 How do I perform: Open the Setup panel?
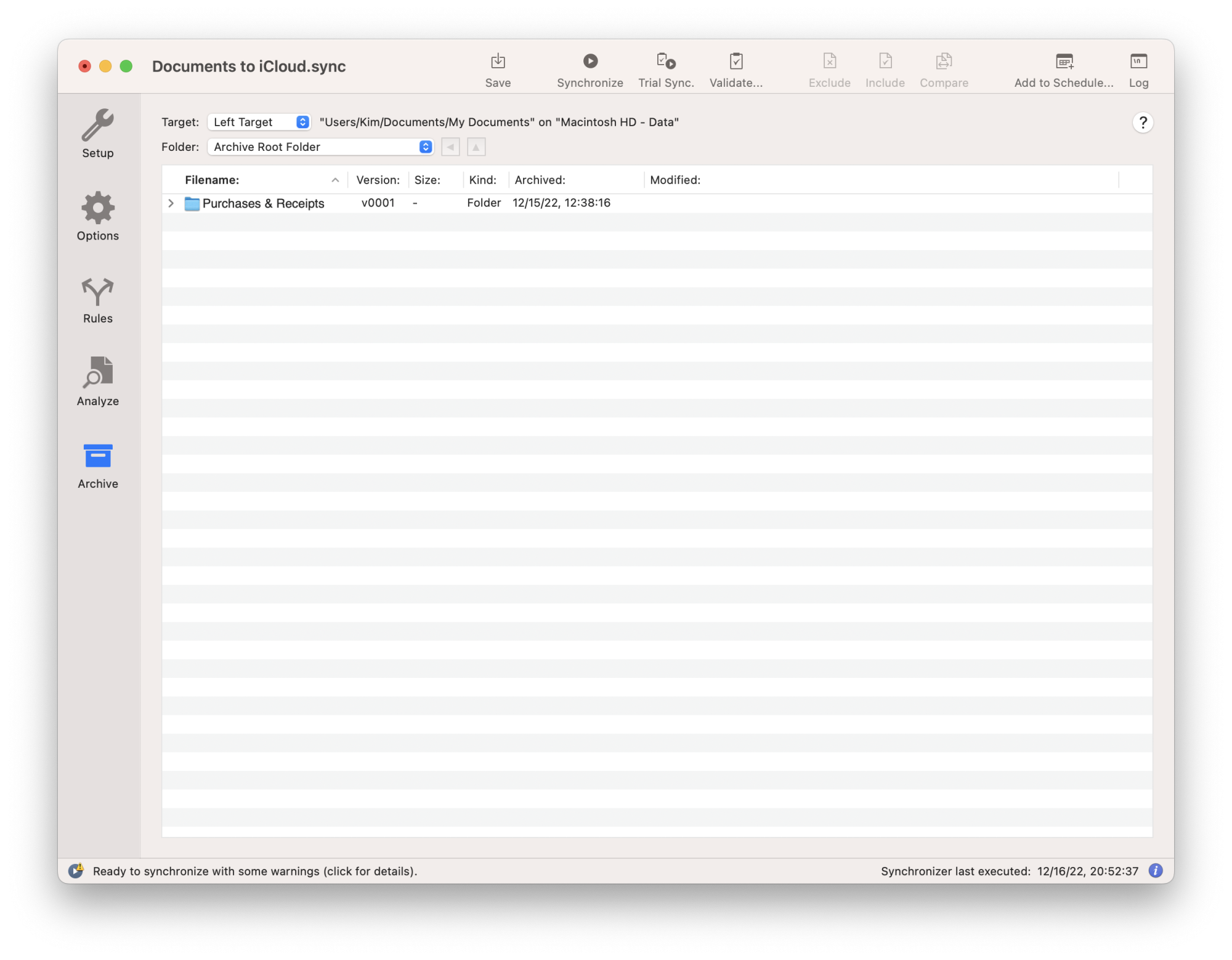[98, 134]
